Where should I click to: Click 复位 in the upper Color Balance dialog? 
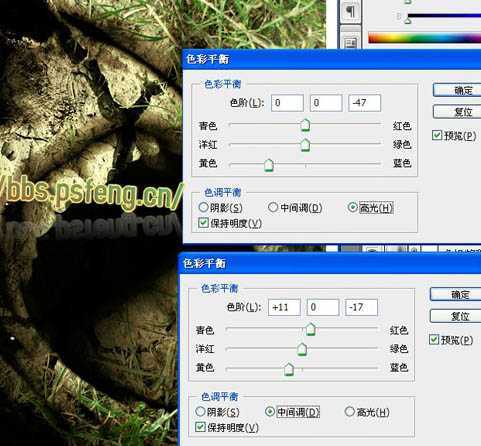click(457, 112)
